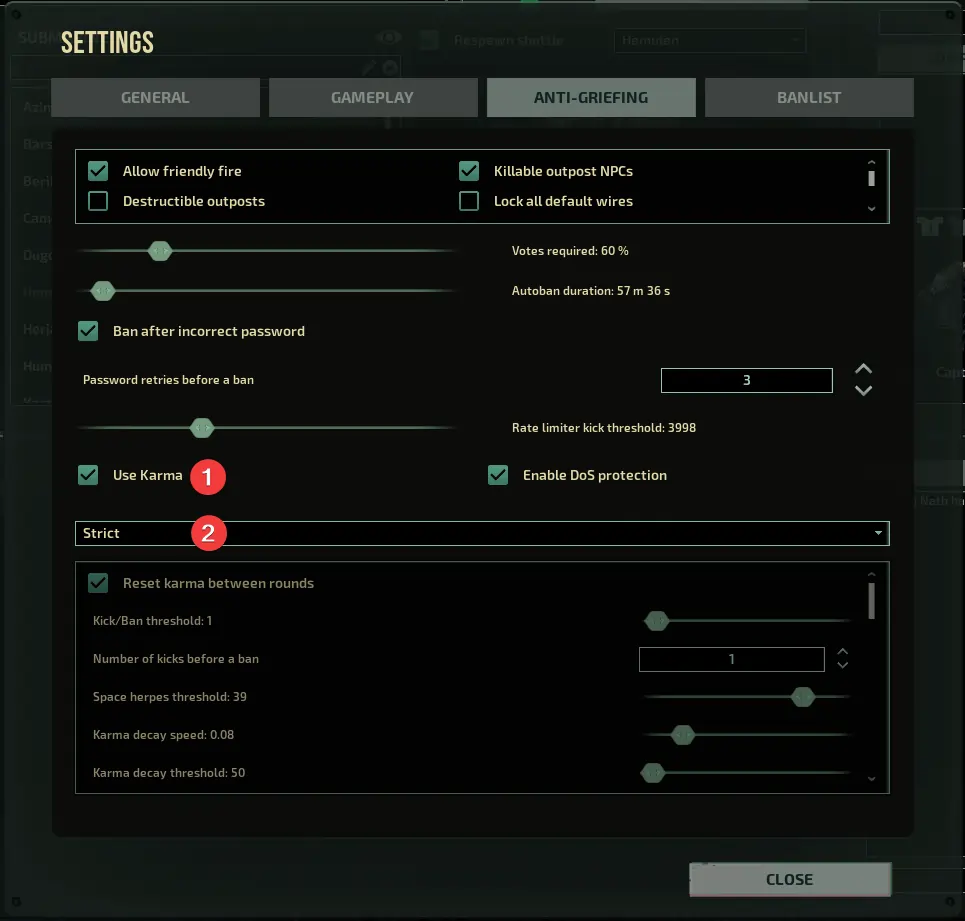Select the Anti-Griefing tab

(x=591, y=97)
